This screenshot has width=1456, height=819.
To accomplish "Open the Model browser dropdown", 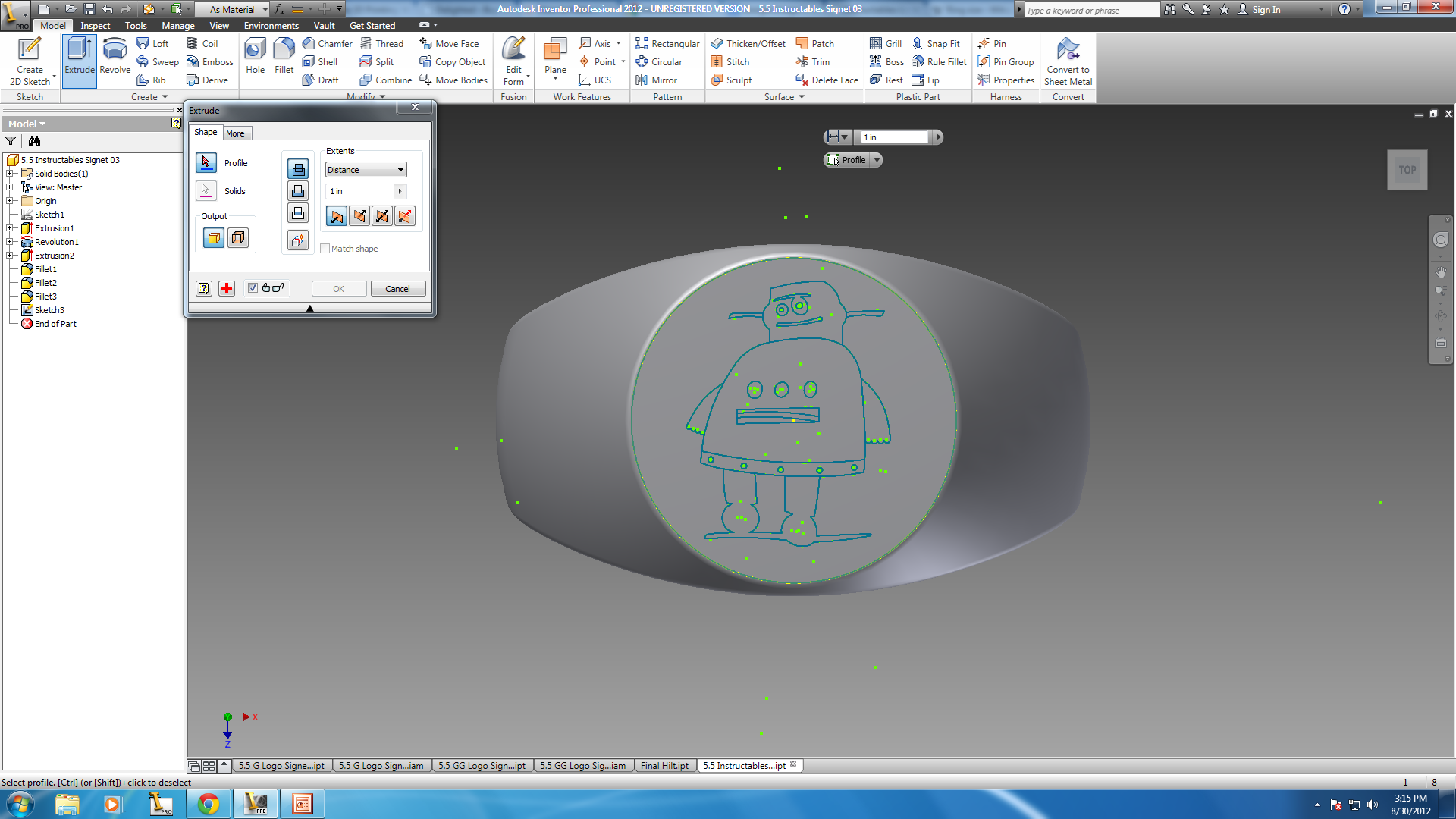I will (27, 124).
